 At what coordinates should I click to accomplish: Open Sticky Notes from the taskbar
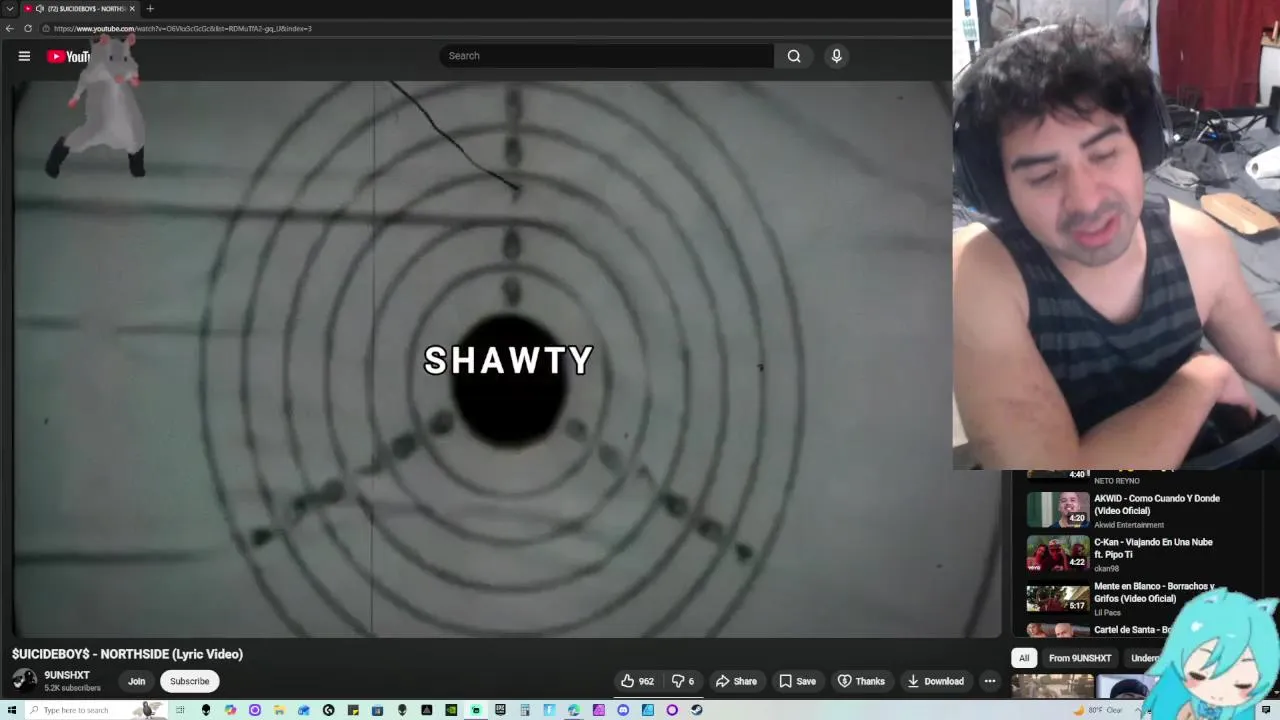353,710
